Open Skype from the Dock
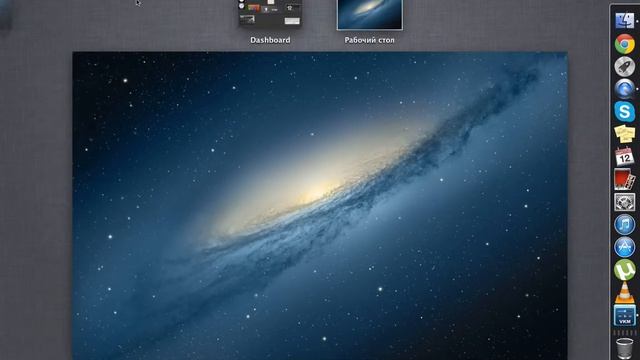Viewport: 640px width, 360px height. pos(625,111)
